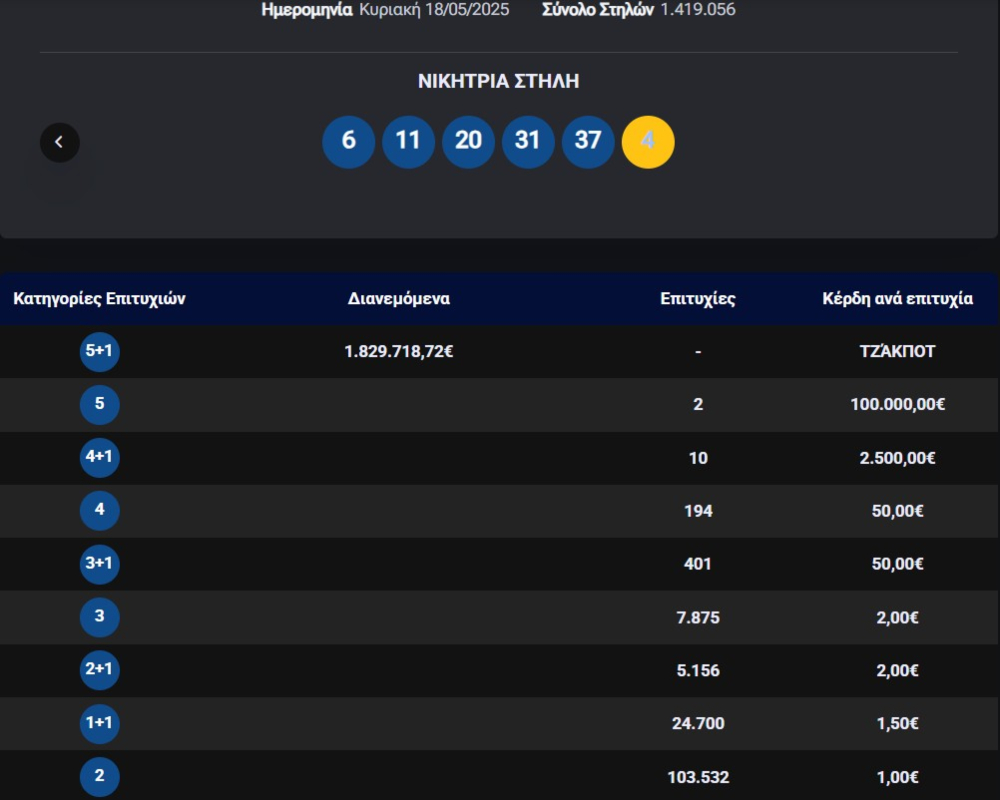
Task: Select winning number ball 6
Action: 348,142
